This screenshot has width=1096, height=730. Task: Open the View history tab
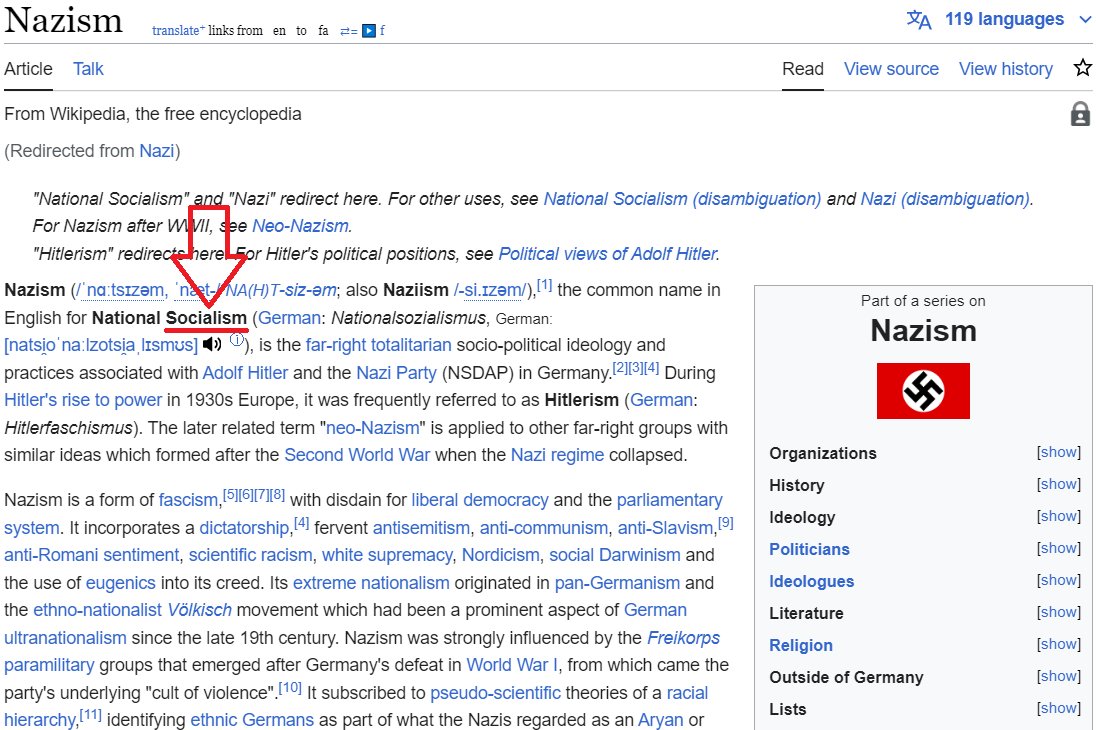1006,69
